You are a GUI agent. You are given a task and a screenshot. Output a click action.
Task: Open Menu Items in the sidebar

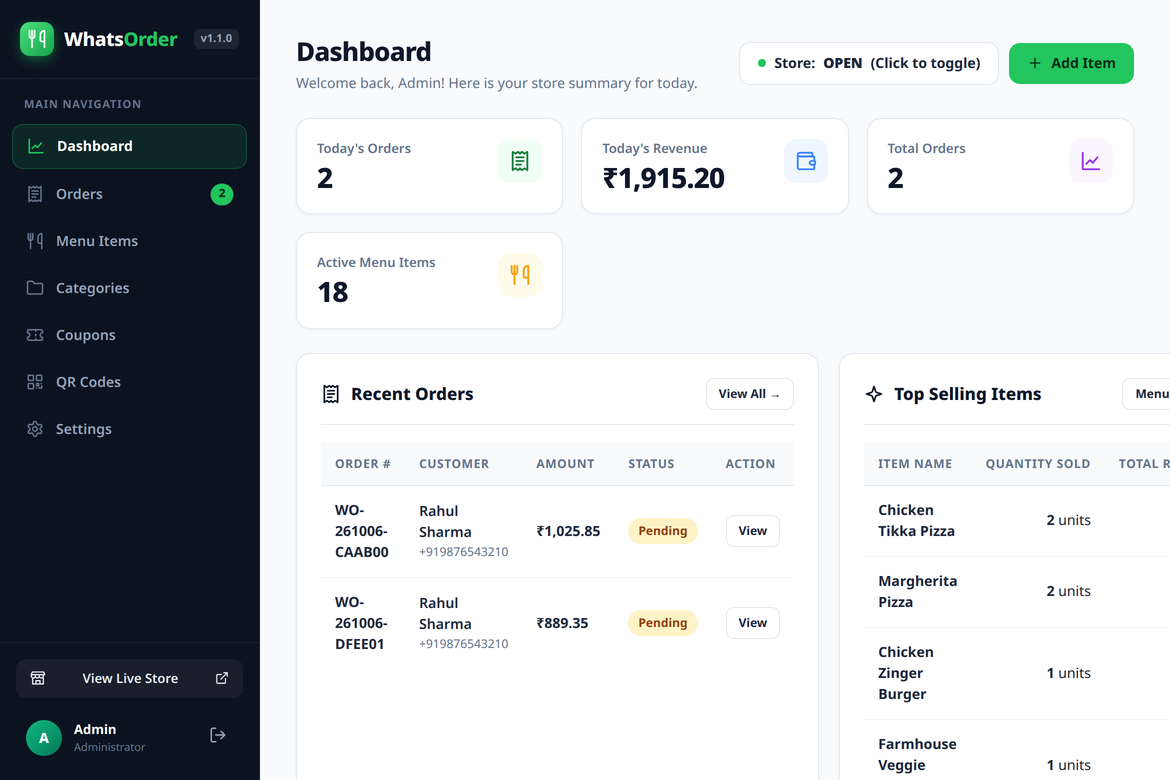pyautogui.click(x=129, y=240)
